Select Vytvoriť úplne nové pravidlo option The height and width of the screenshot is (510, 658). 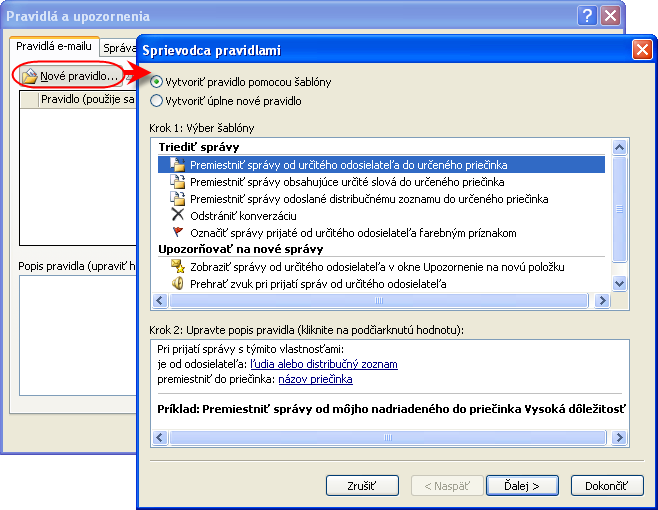point(156,101)
